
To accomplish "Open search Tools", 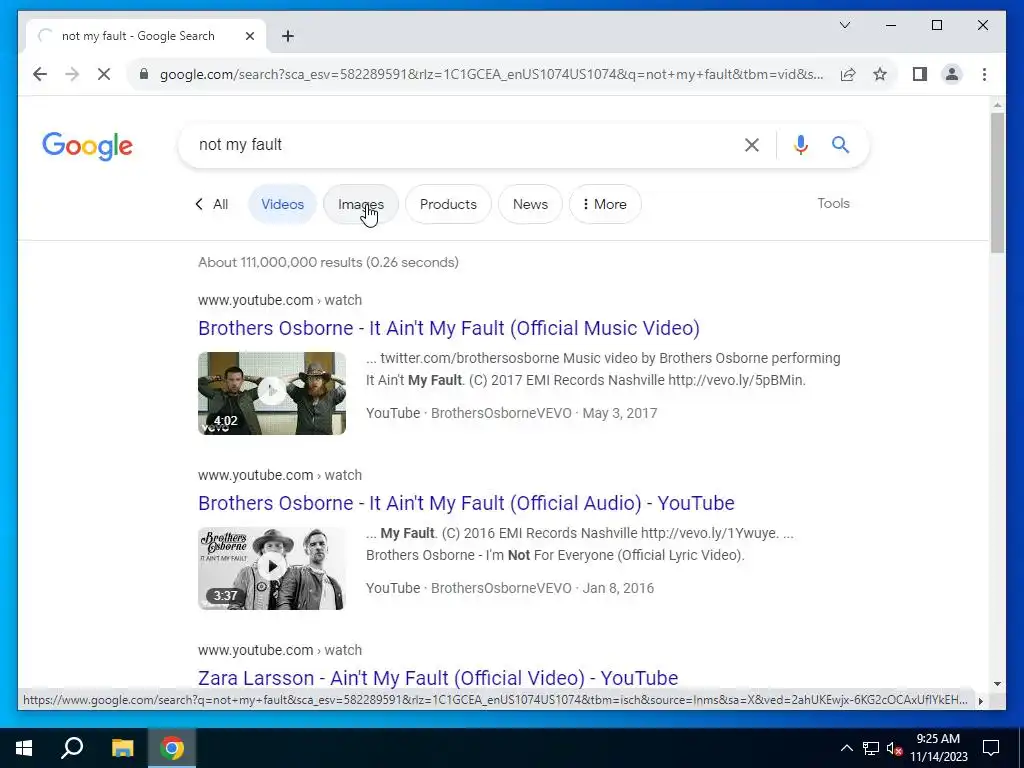I will 833,203.
